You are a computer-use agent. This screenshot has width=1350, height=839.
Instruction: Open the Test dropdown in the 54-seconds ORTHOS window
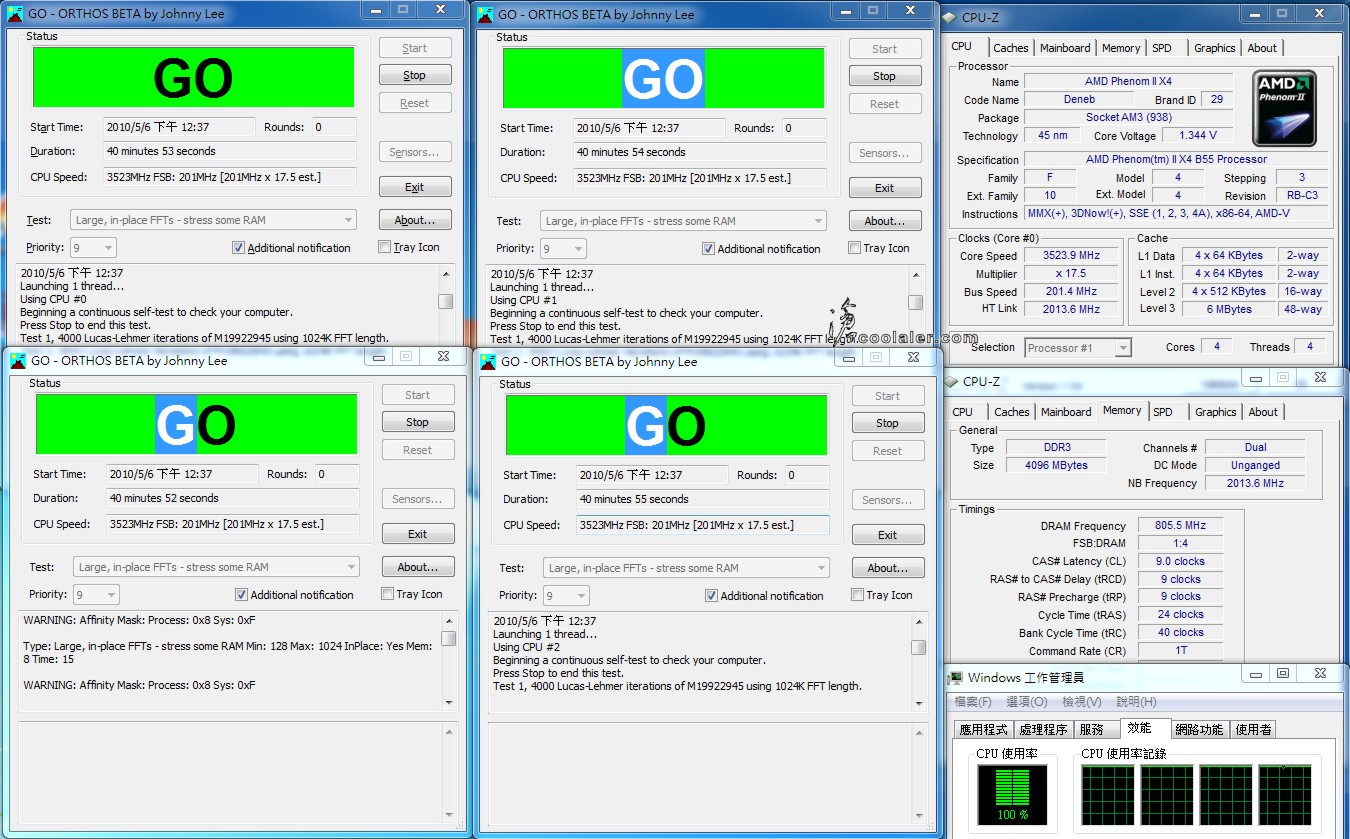pos(683,221)
